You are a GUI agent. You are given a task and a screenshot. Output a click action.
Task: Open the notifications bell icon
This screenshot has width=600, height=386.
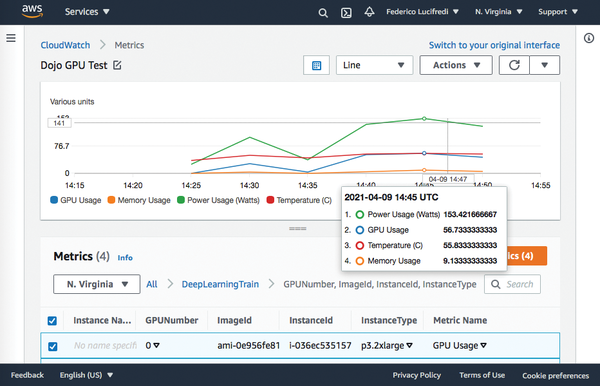(369, 12)
